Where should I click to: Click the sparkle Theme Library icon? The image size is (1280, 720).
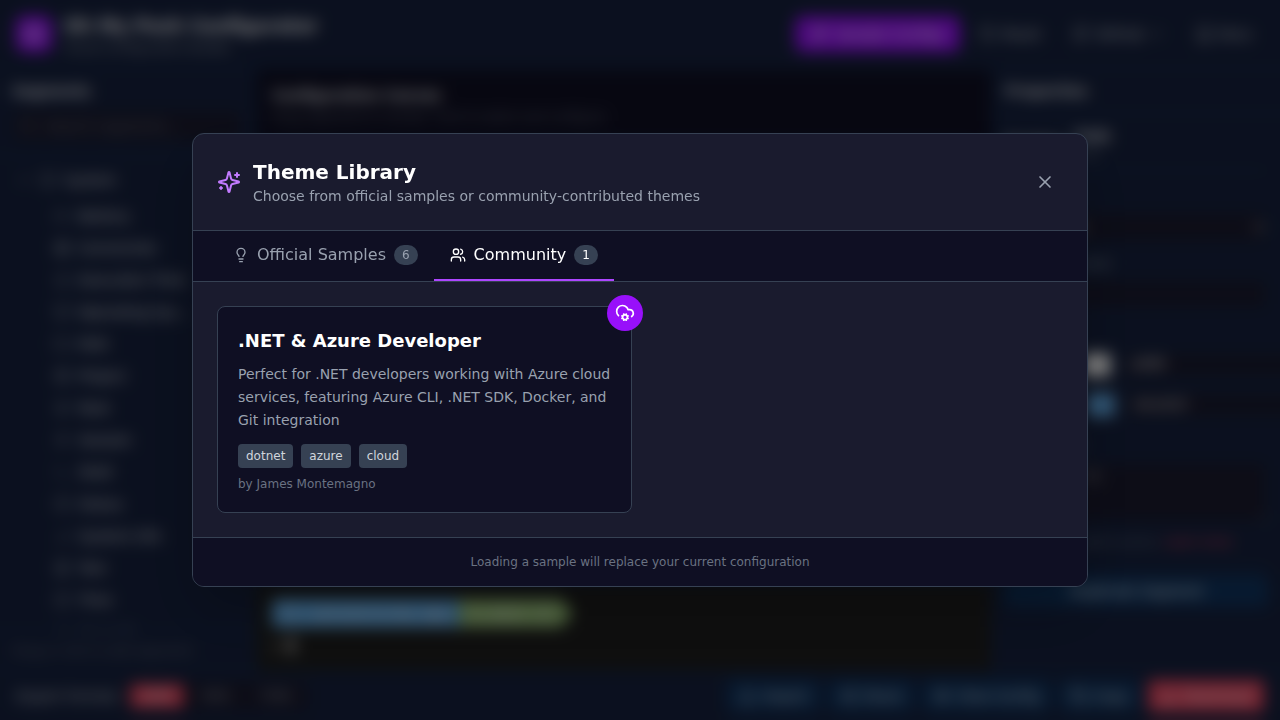point(229,182)
